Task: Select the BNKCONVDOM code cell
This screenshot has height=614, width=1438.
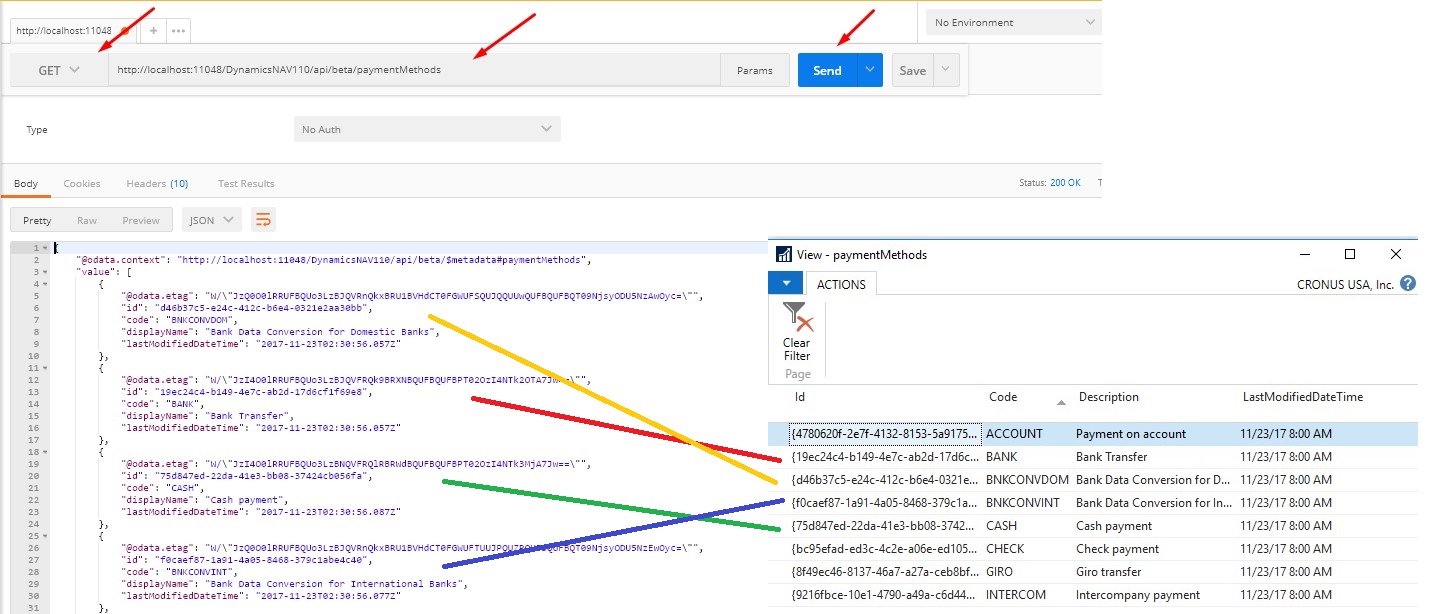Action: (x=1026, y=480)
